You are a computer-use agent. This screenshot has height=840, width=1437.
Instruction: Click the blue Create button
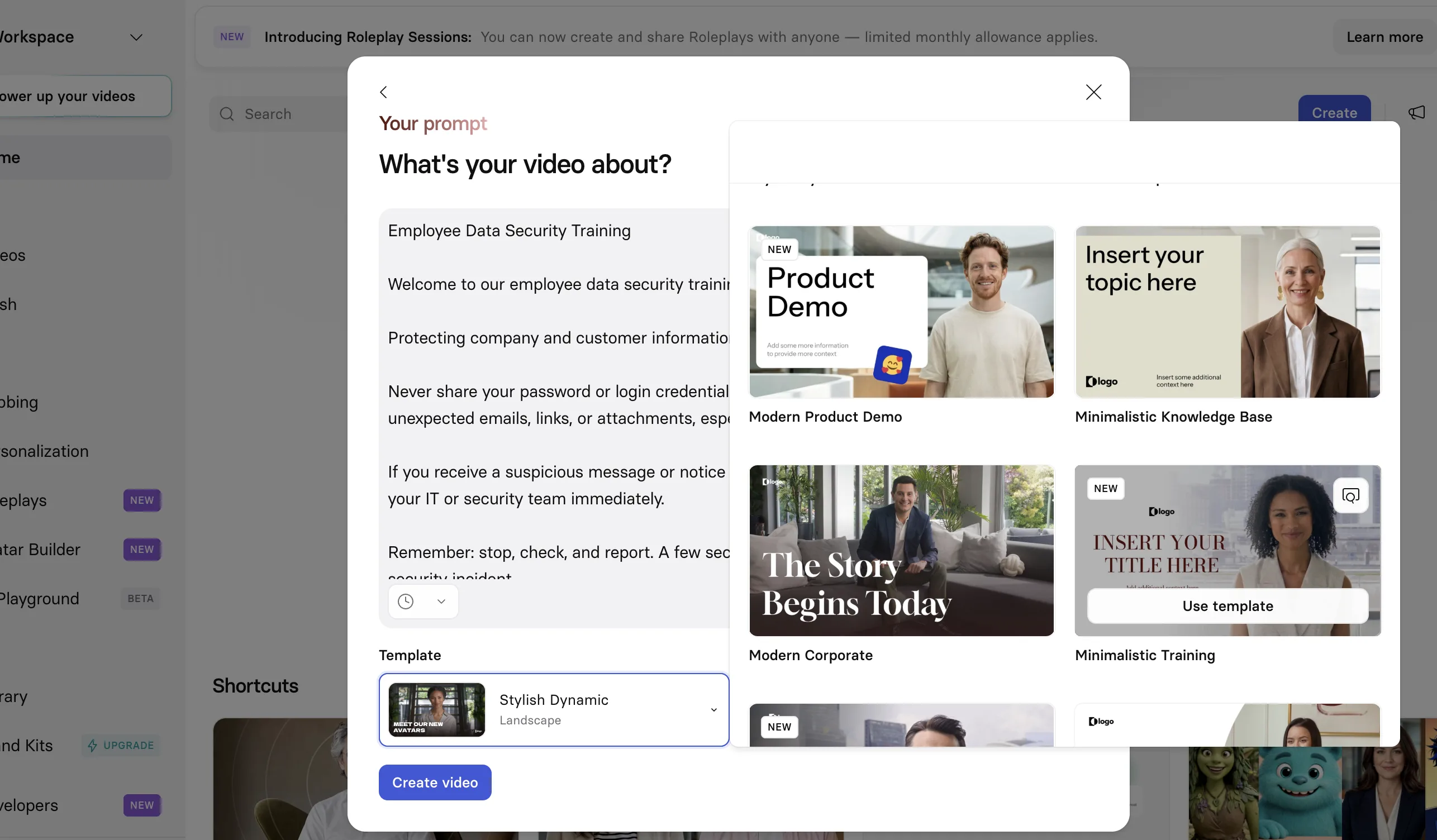[x=1334, y=112]
